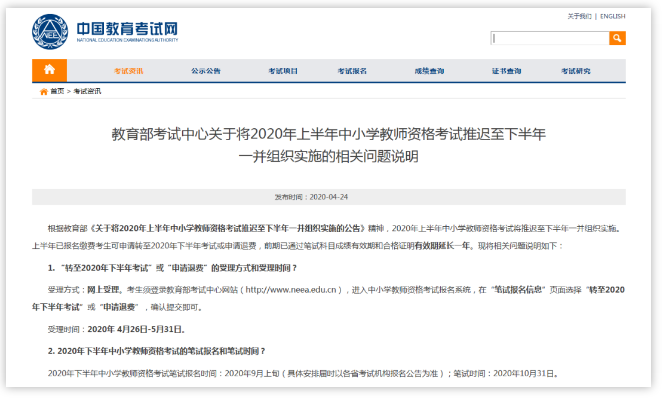Click the 发布时间 2020-04-24 date bar
Image resolution: width=662 pixels, height=398 pixels.
(x=328, y=197)
